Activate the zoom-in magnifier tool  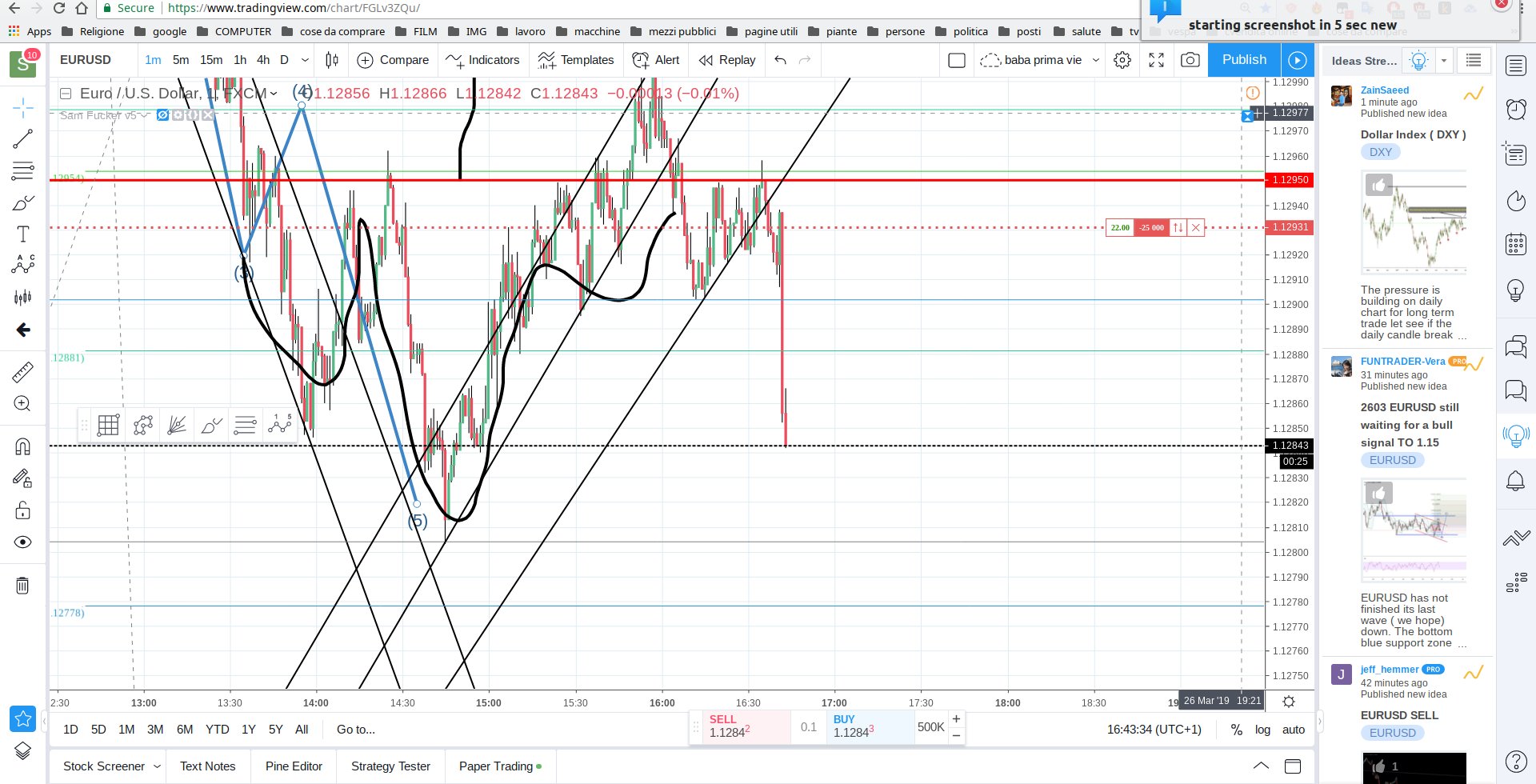click(x=23, y=404)
